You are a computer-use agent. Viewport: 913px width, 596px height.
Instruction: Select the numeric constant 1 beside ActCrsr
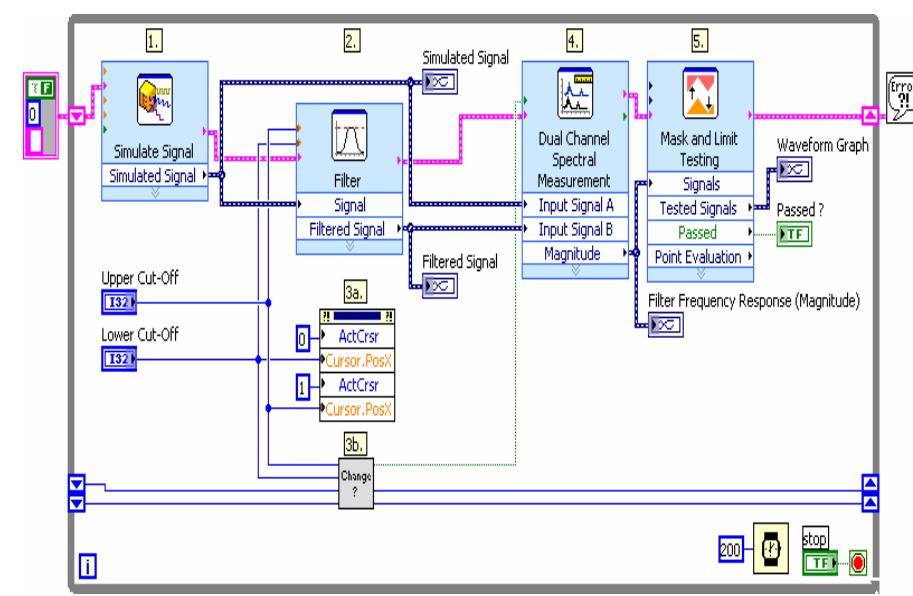coord(302,388)
